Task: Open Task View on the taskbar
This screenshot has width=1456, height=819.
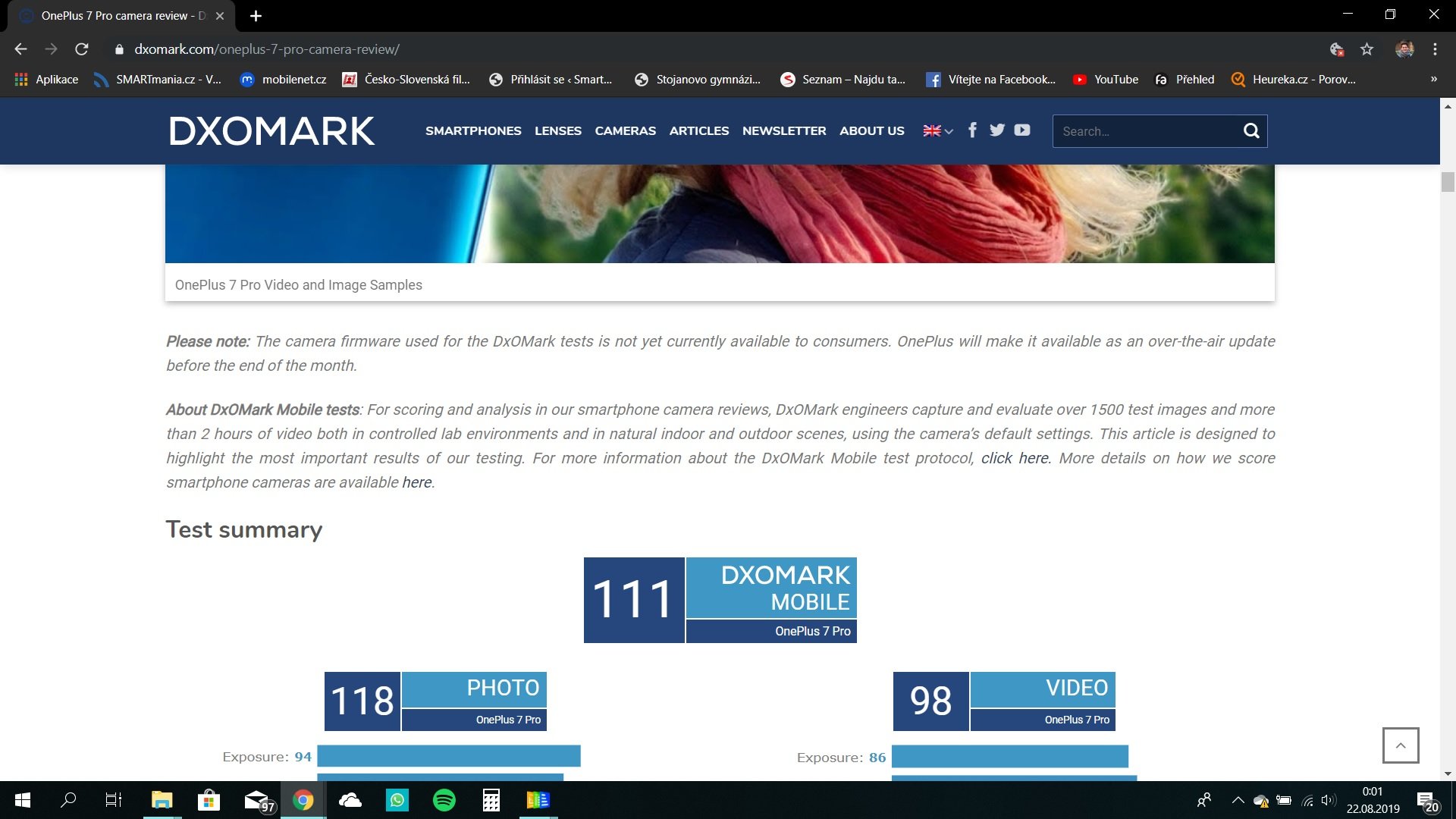Action: click(x=114, y=800)
